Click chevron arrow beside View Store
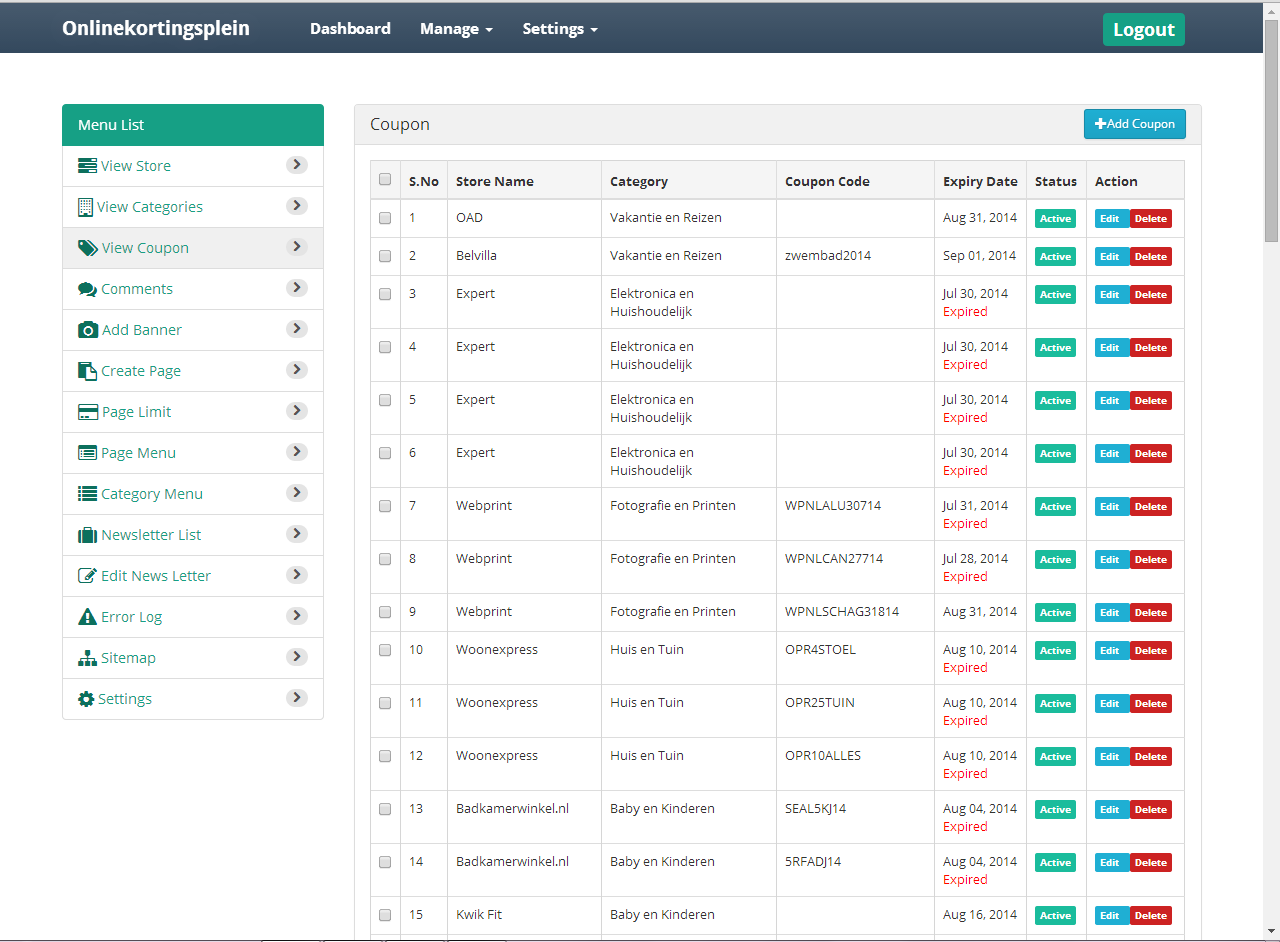1280x942 pixels. [x=297, y=165]
